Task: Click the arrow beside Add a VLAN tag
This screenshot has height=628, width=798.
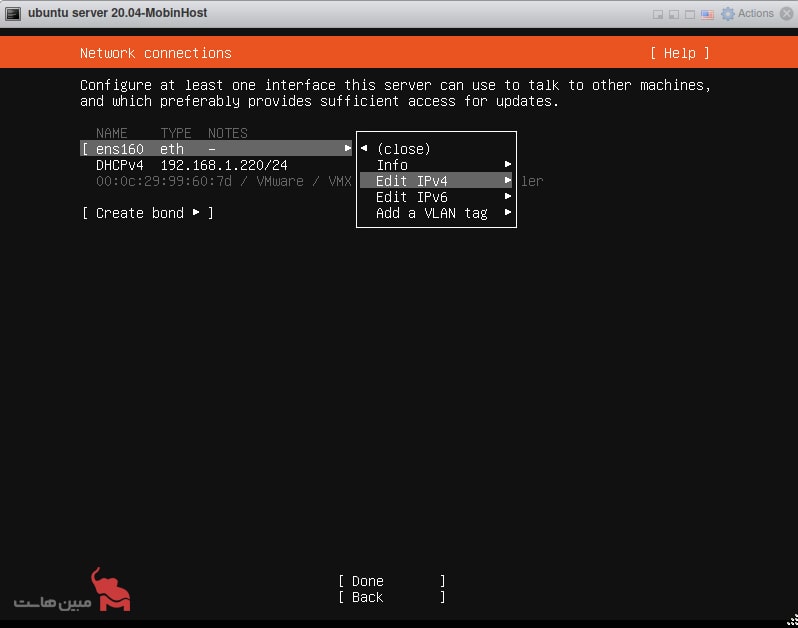Action: point(507,212)
